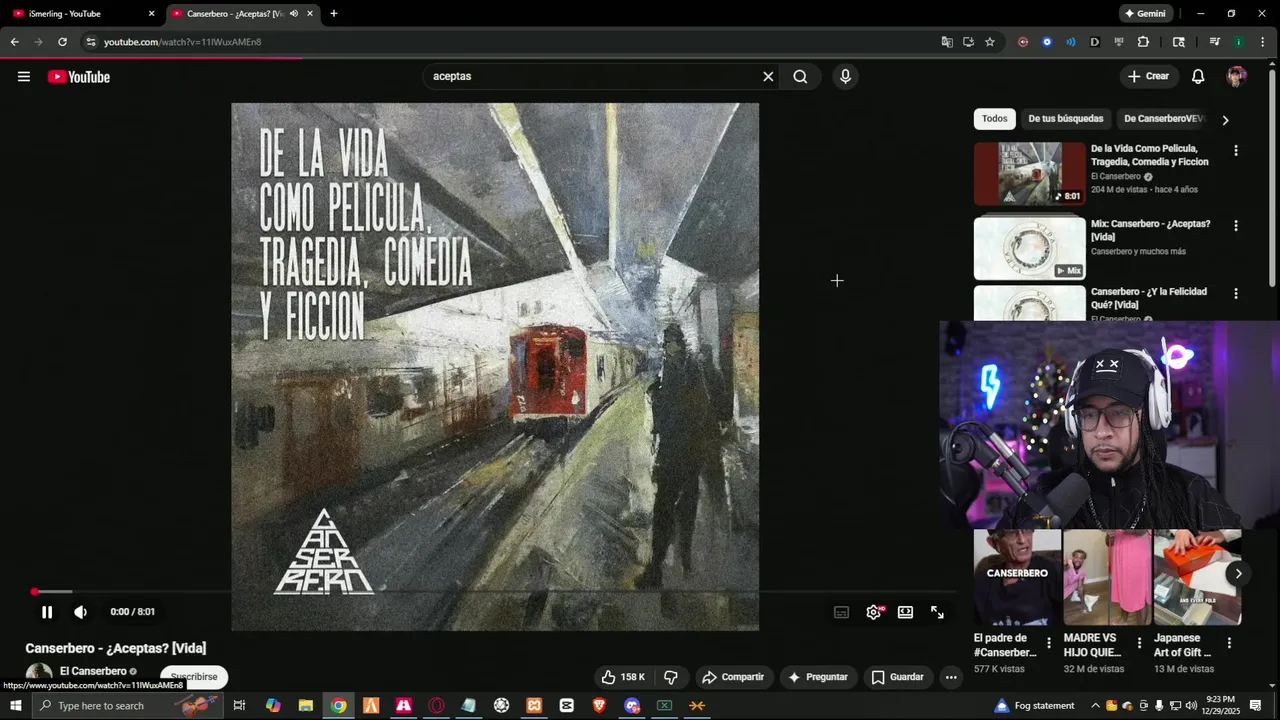
Task: Seek on the video progress bar
Action: [494, 592]
